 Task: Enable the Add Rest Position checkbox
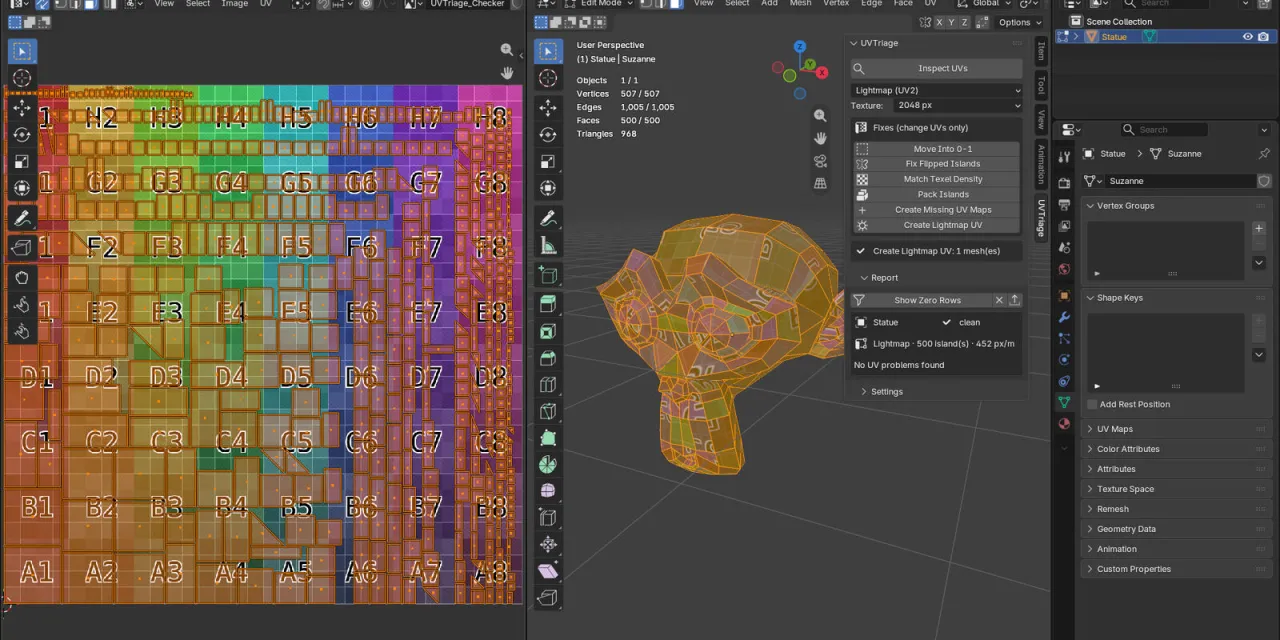point(1092,404)
